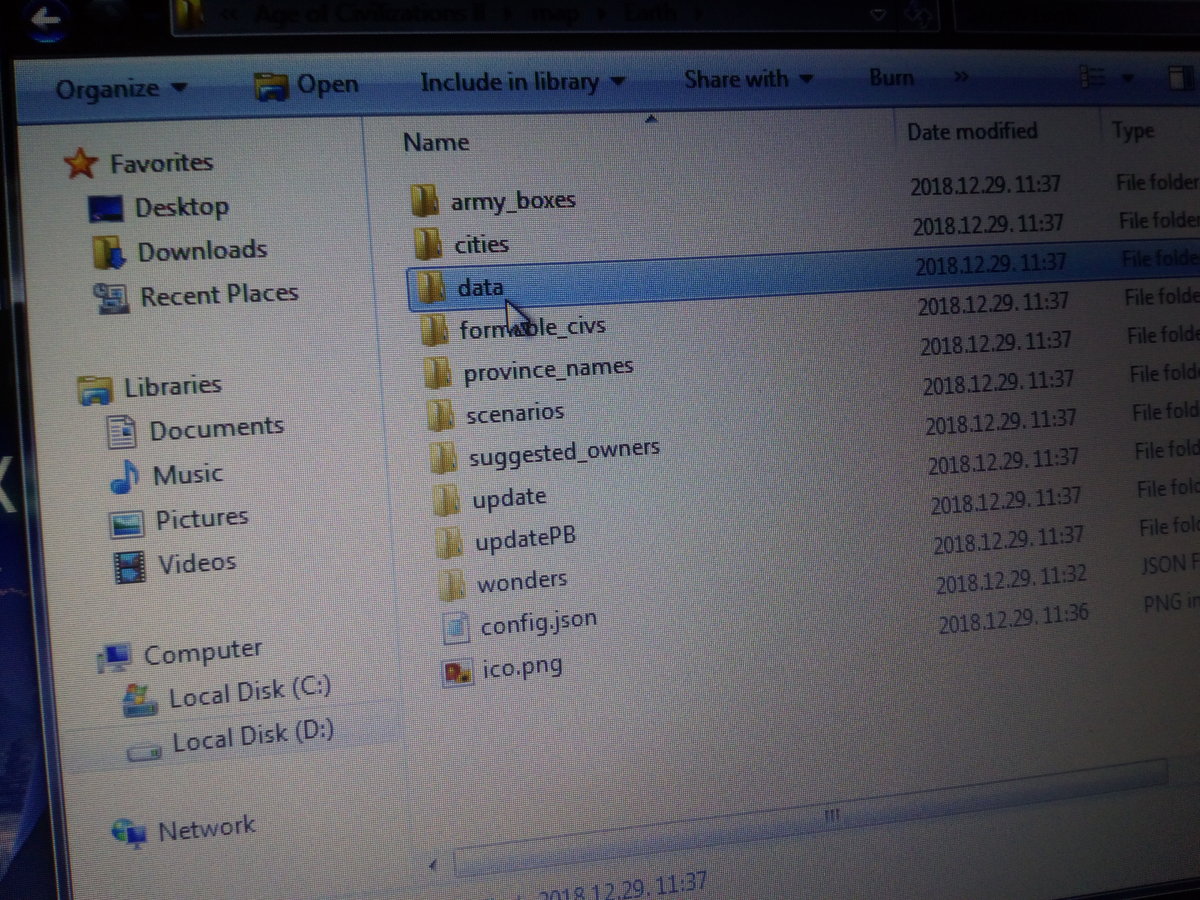
Task: Select Downloads in Favorites
Action: (202, 251)
